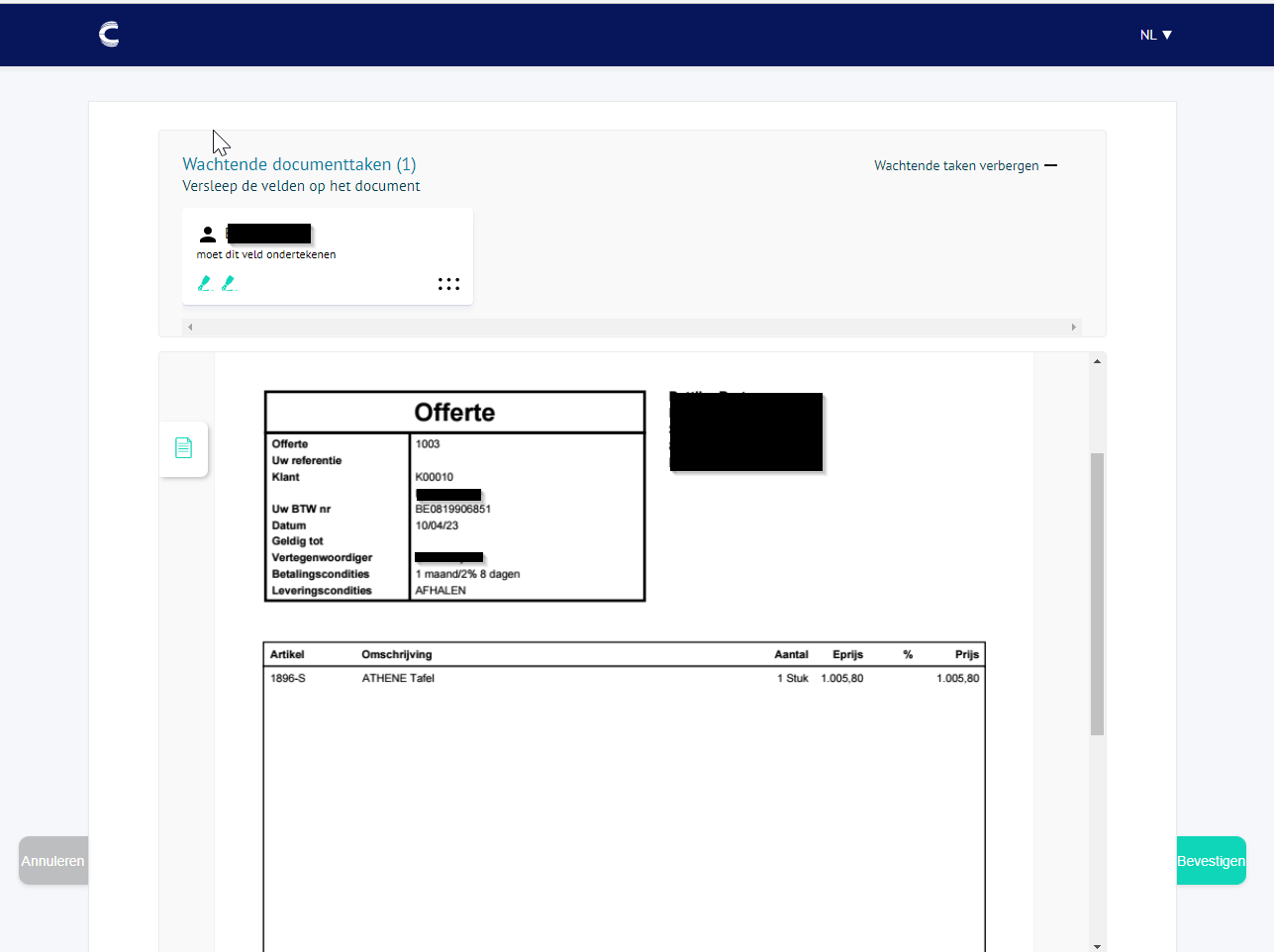Click the minus icon beside Wachtende taken verbergen

pos(1051,165)
